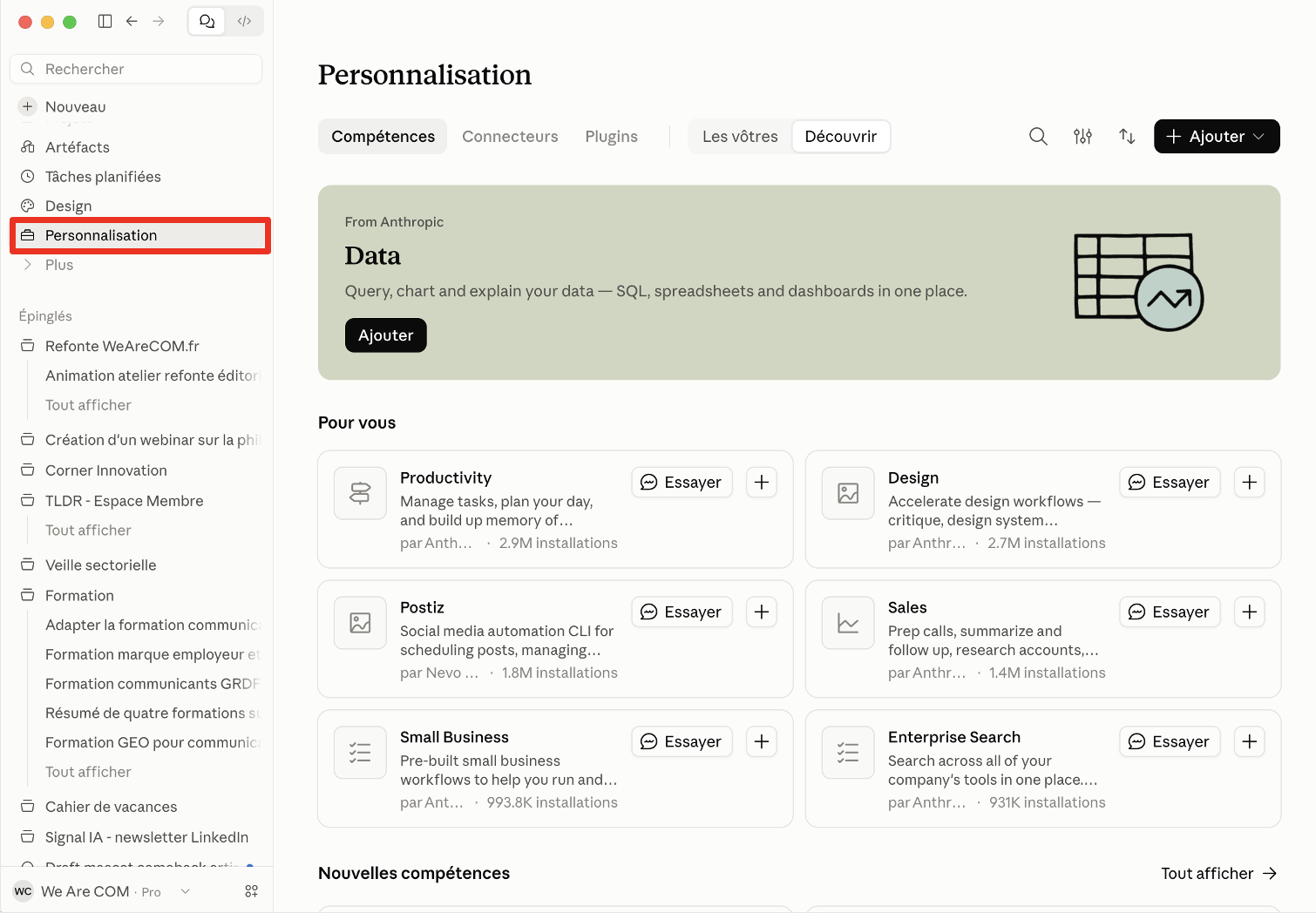Switch to chat mode icon
This screenshot has height=913, width=1316.
pos(207,21)
